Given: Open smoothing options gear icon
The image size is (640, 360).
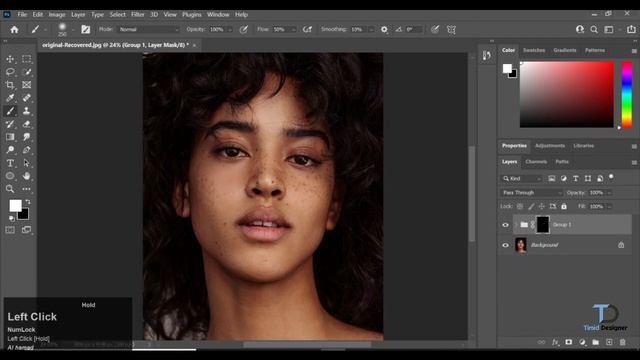Looking at the screenshot, I should pyautogui.click(x=384, y=29).
